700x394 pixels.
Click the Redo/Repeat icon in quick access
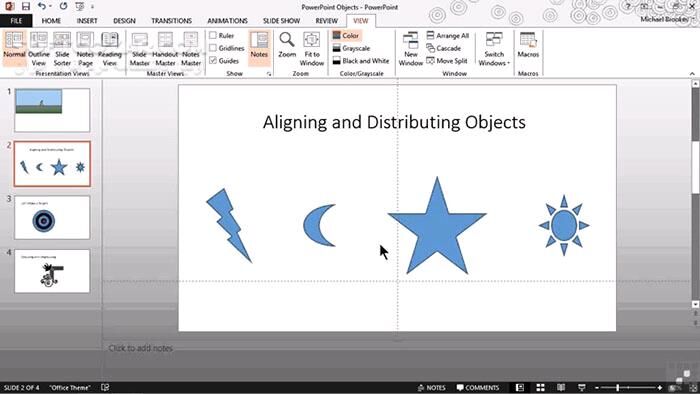coord(63,6)
